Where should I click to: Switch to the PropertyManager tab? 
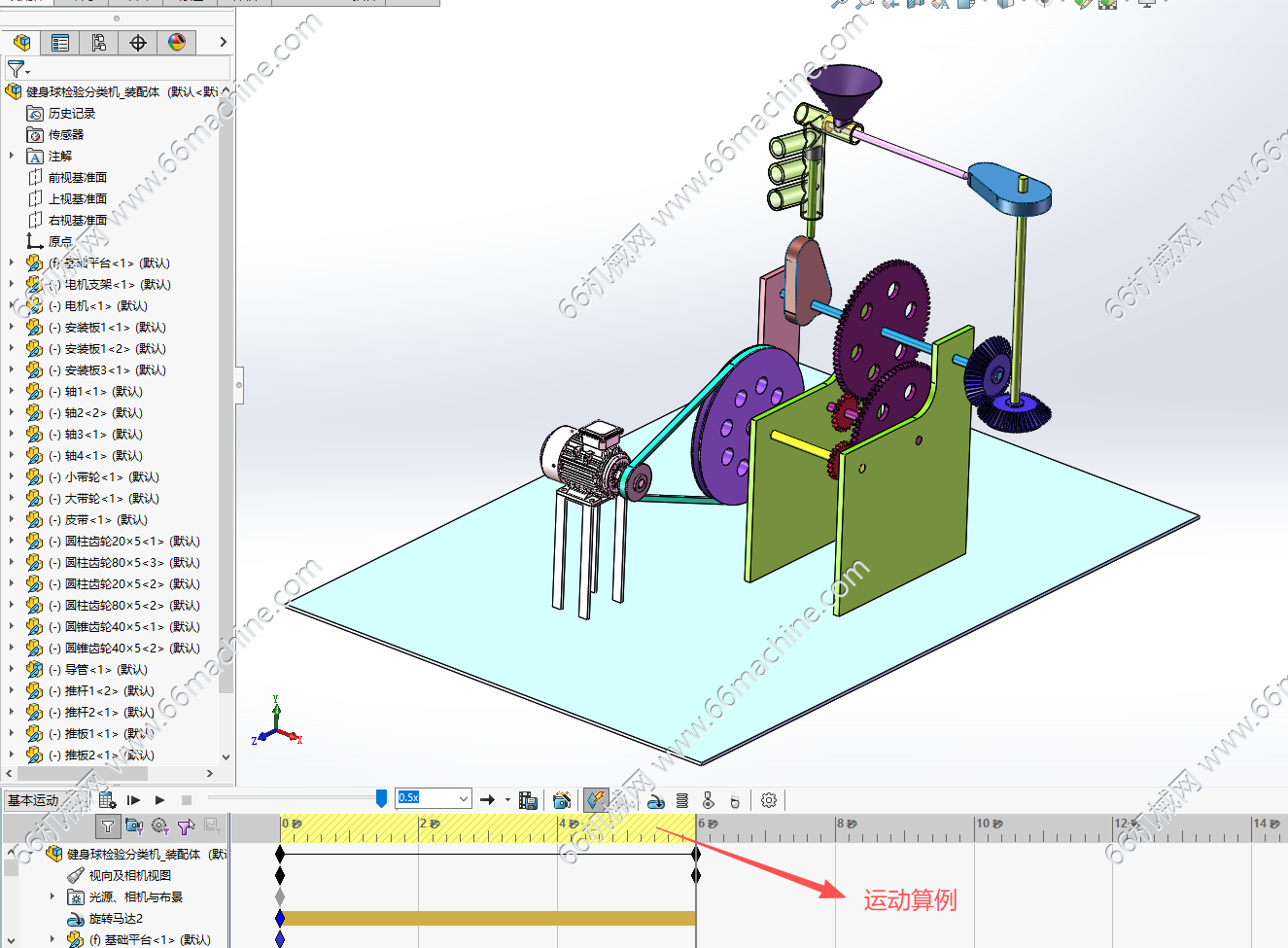[x=60, y=42]
